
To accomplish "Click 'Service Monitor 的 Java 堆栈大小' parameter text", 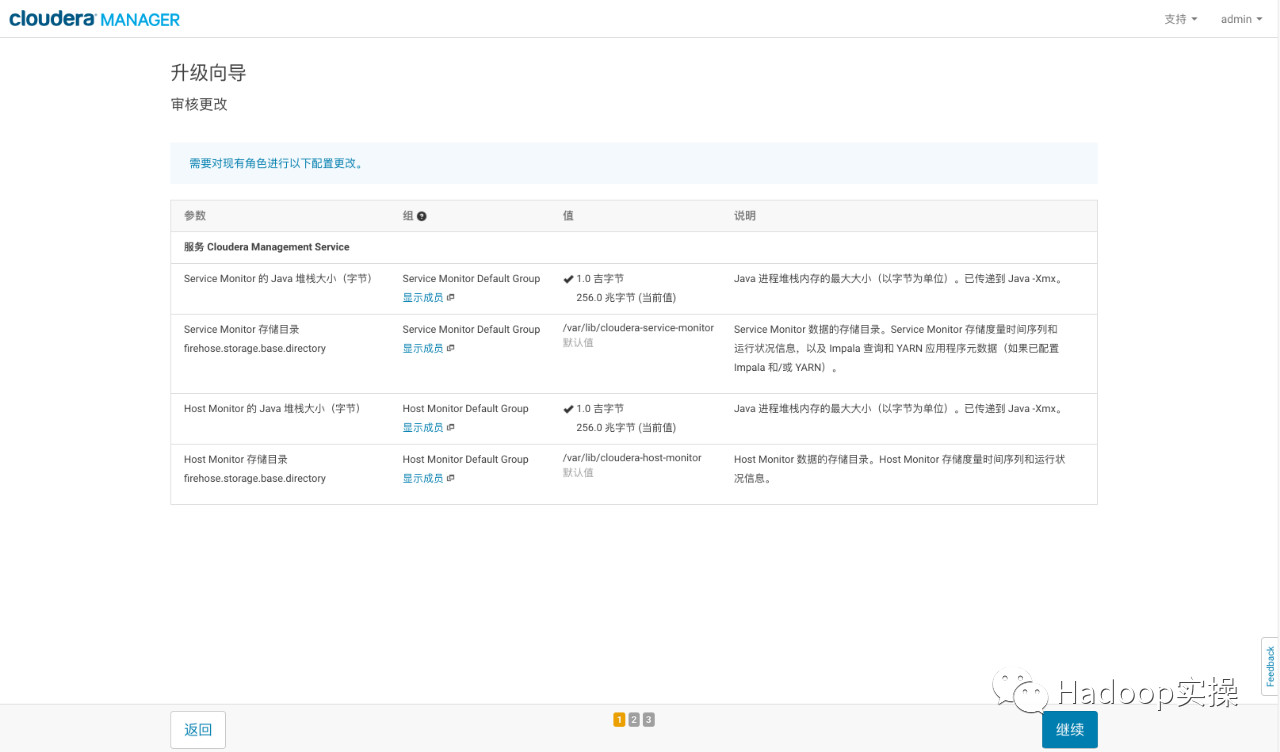I will point(278,279).
